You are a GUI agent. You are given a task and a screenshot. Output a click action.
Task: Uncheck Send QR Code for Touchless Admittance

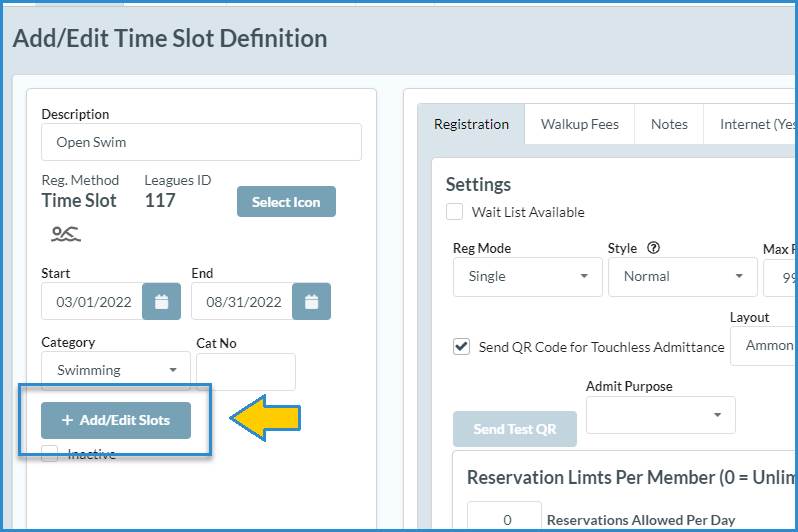click(461, 347)
